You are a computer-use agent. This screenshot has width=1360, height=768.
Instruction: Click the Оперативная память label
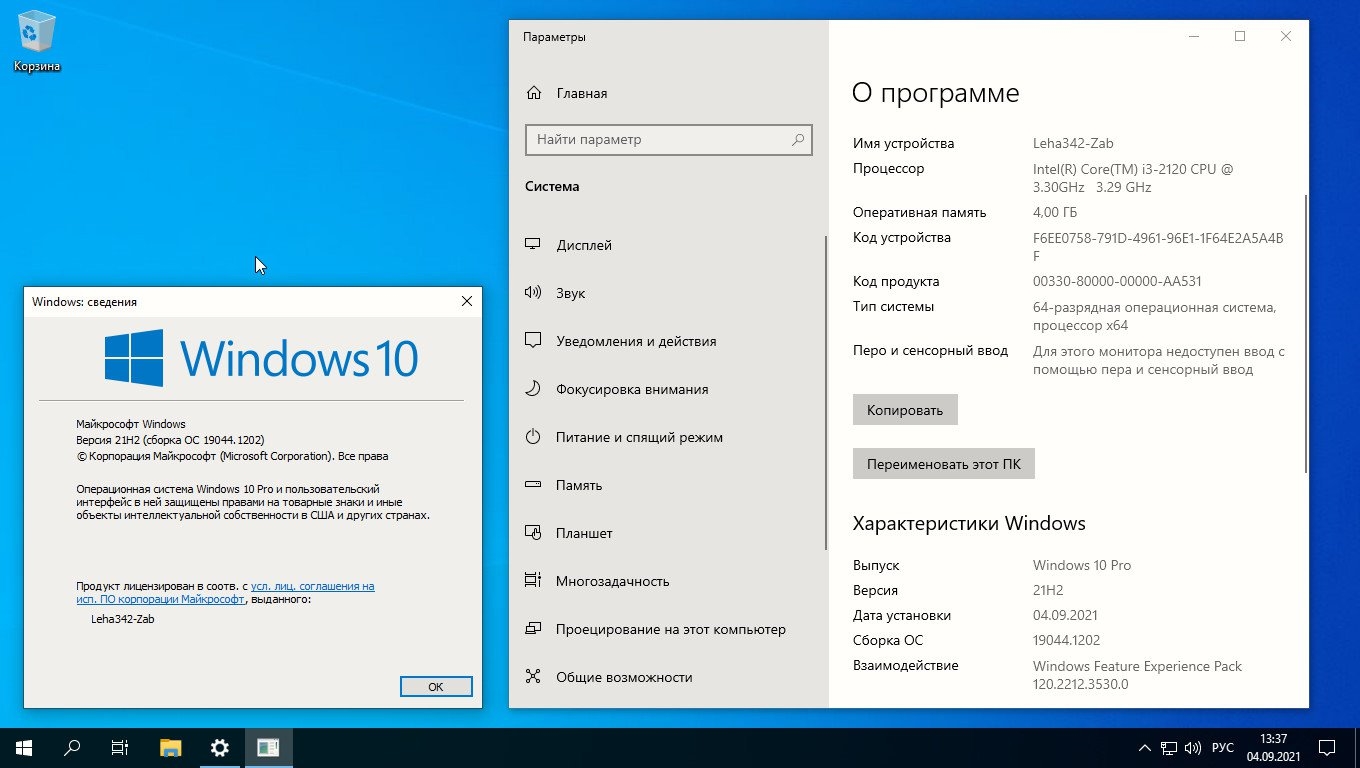[x=920, y=212]
